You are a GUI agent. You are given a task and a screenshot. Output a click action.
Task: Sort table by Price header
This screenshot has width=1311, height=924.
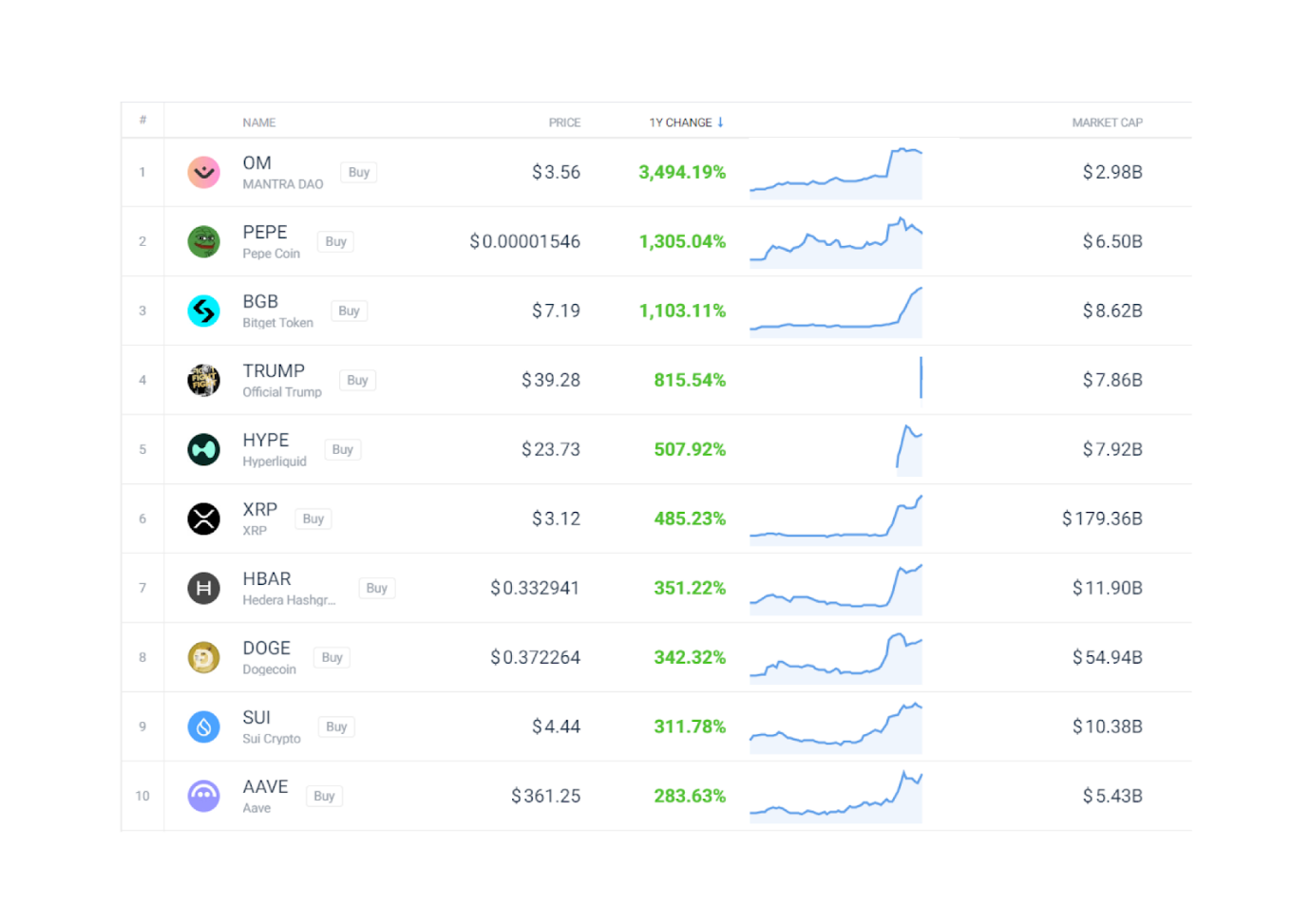tap(564, 123)
